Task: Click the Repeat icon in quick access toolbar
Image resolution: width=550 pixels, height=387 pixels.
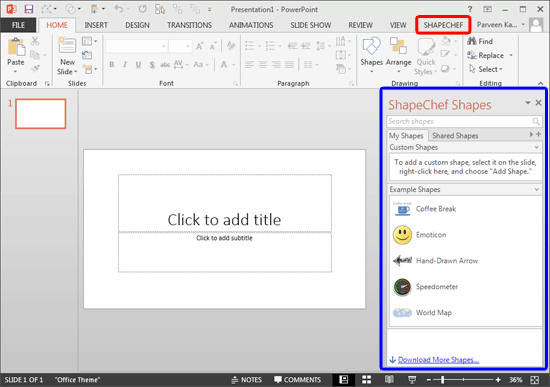Action: coord(142,9)
